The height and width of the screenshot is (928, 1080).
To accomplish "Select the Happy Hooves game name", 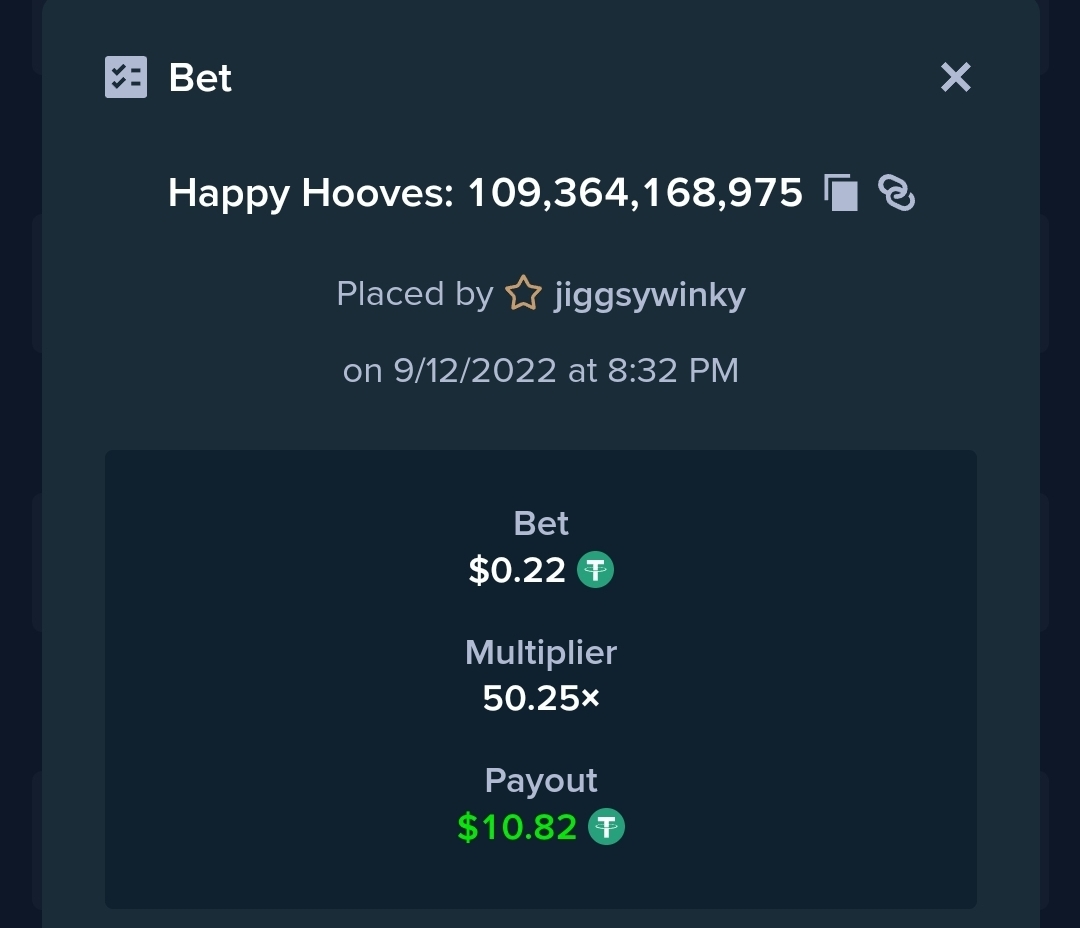I will click(311, 193).
